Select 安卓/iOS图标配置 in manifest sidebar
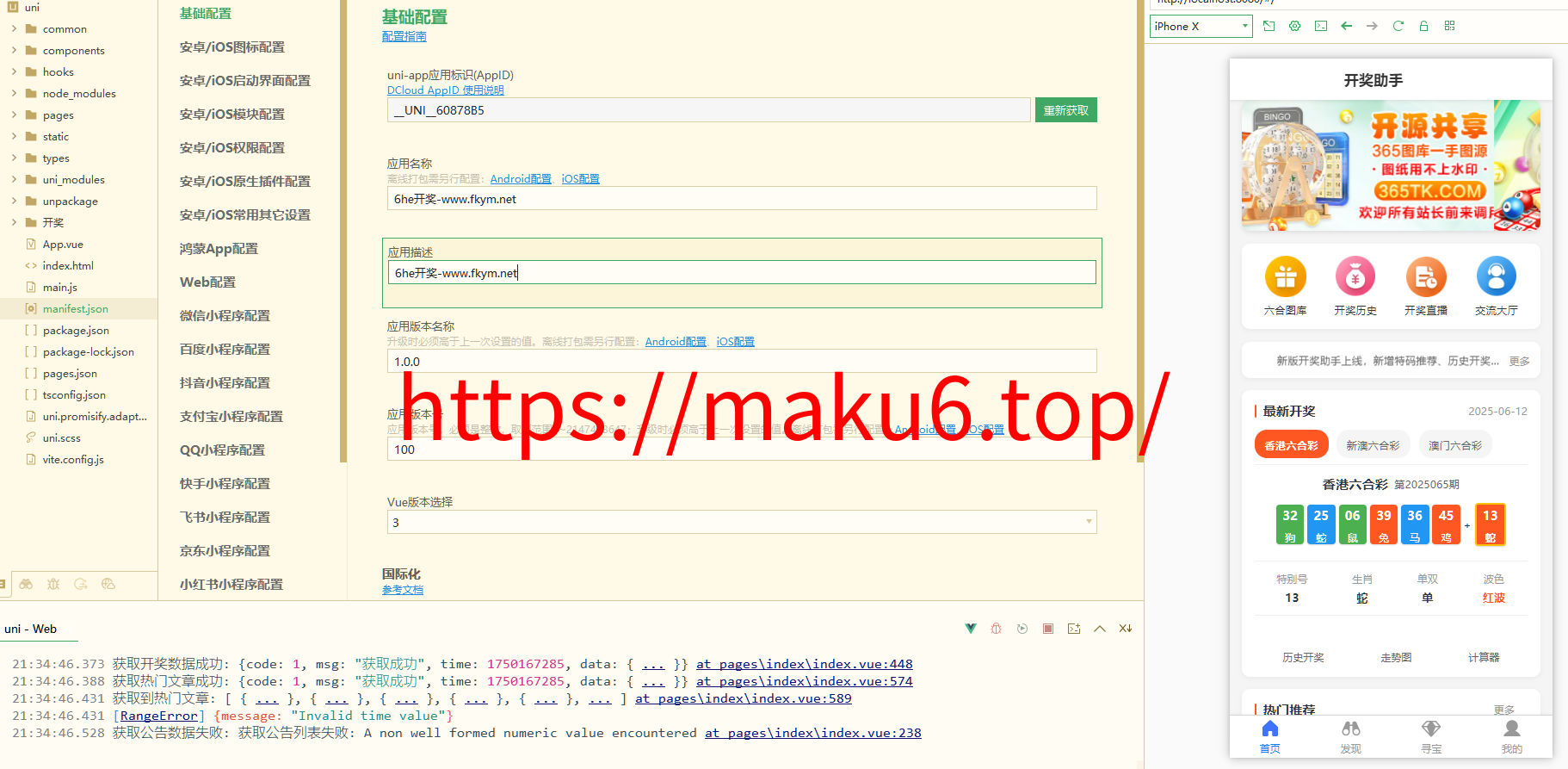Viewport: 1568px width, 769px height. [232, 47]
